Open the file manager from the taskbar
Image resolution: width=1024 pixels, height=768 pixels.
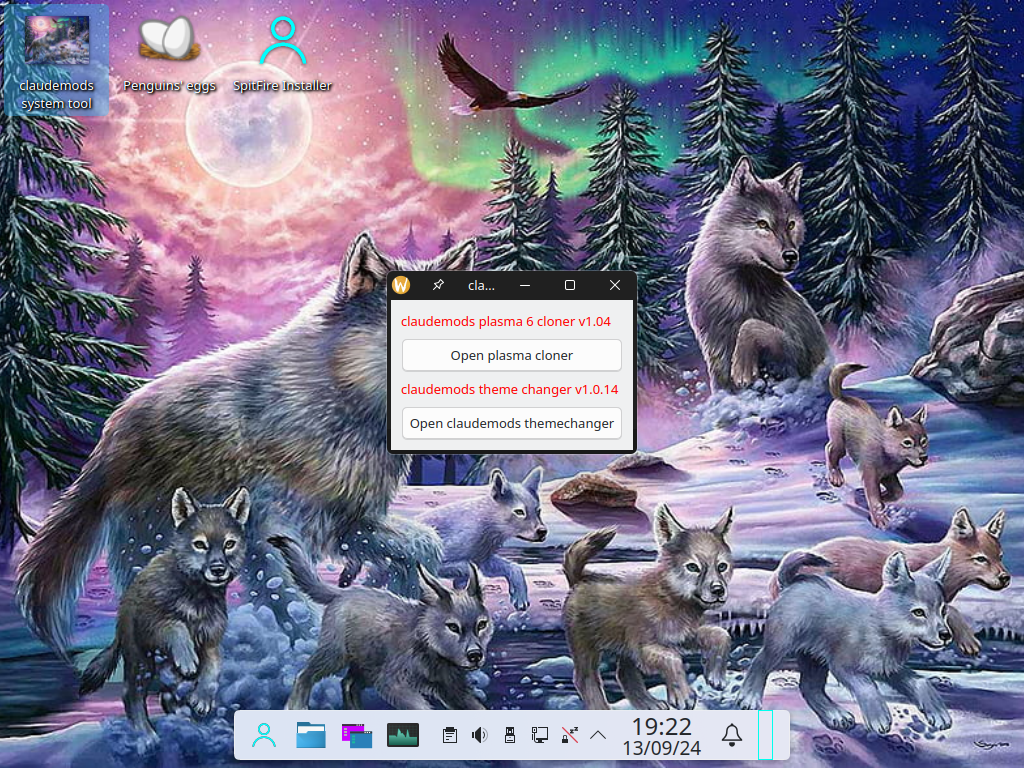pyautogui.click(x=311, y=735)
